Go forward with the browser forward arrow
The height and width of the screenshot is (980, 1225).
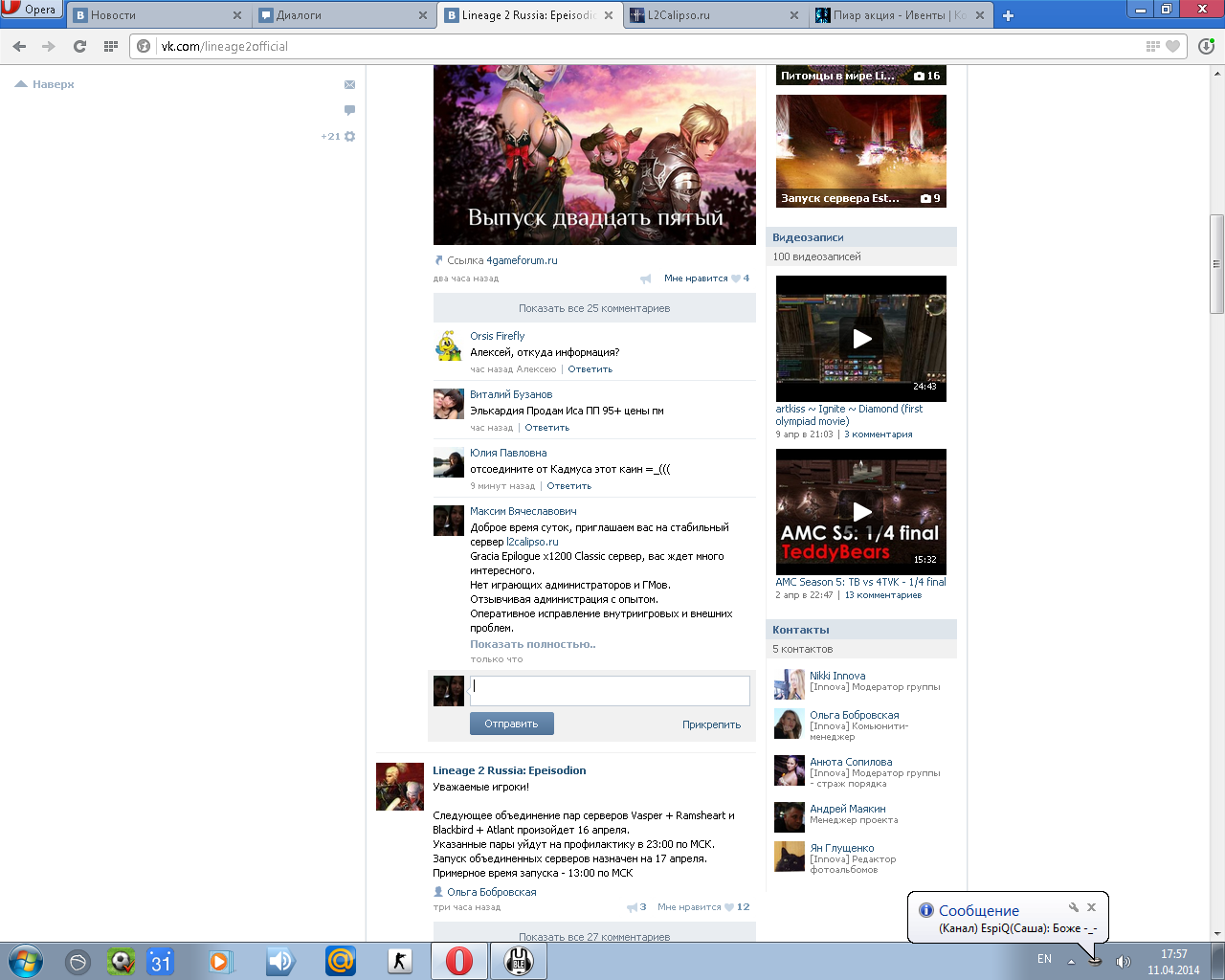click(x=49, y=46)
